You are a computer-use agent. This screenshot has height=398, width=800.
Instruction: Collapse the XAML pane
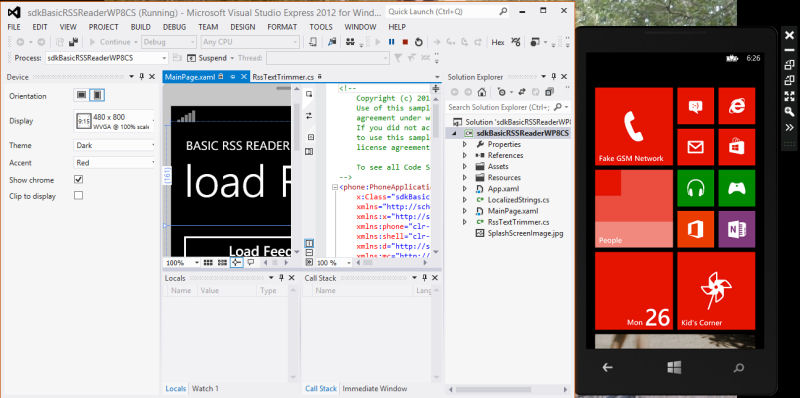click(x=309, y=262)
